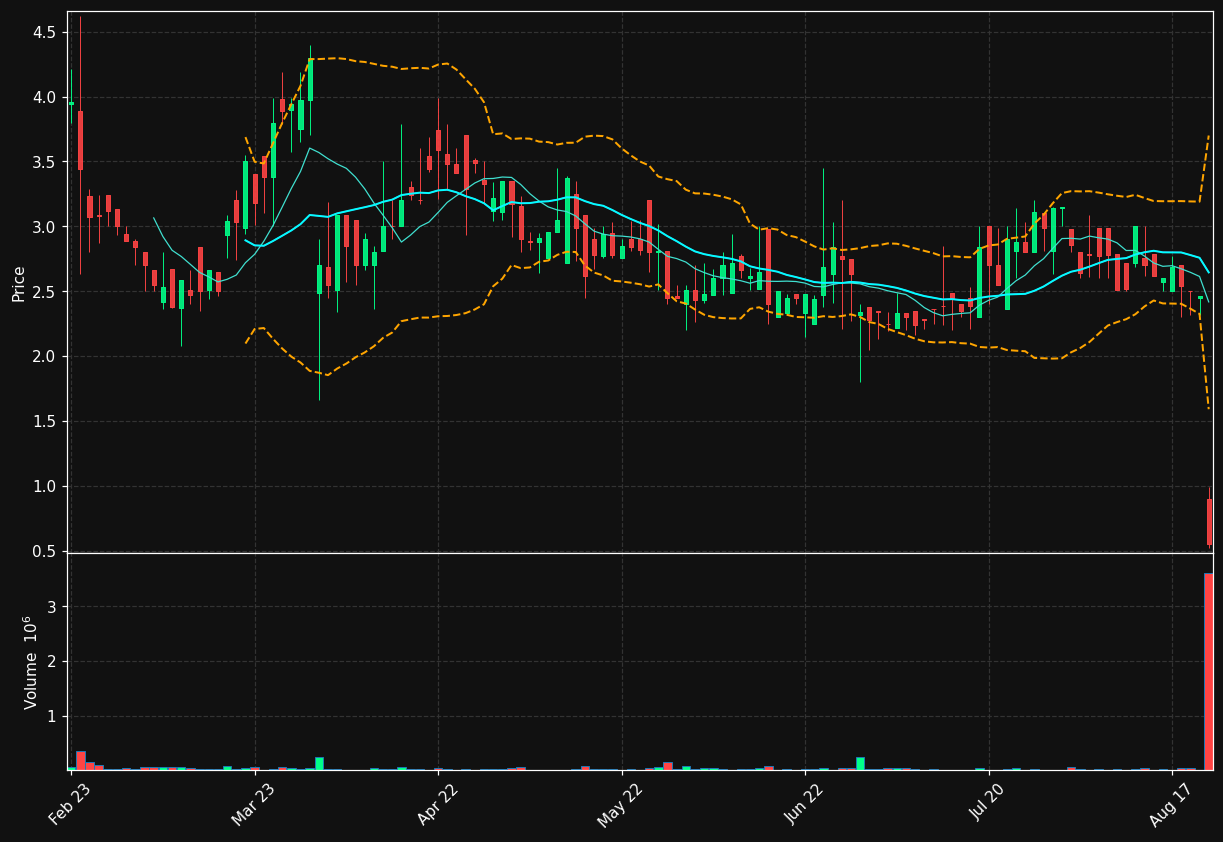
Task: Click the 2.0 price axis value
Action: point(44,357)
